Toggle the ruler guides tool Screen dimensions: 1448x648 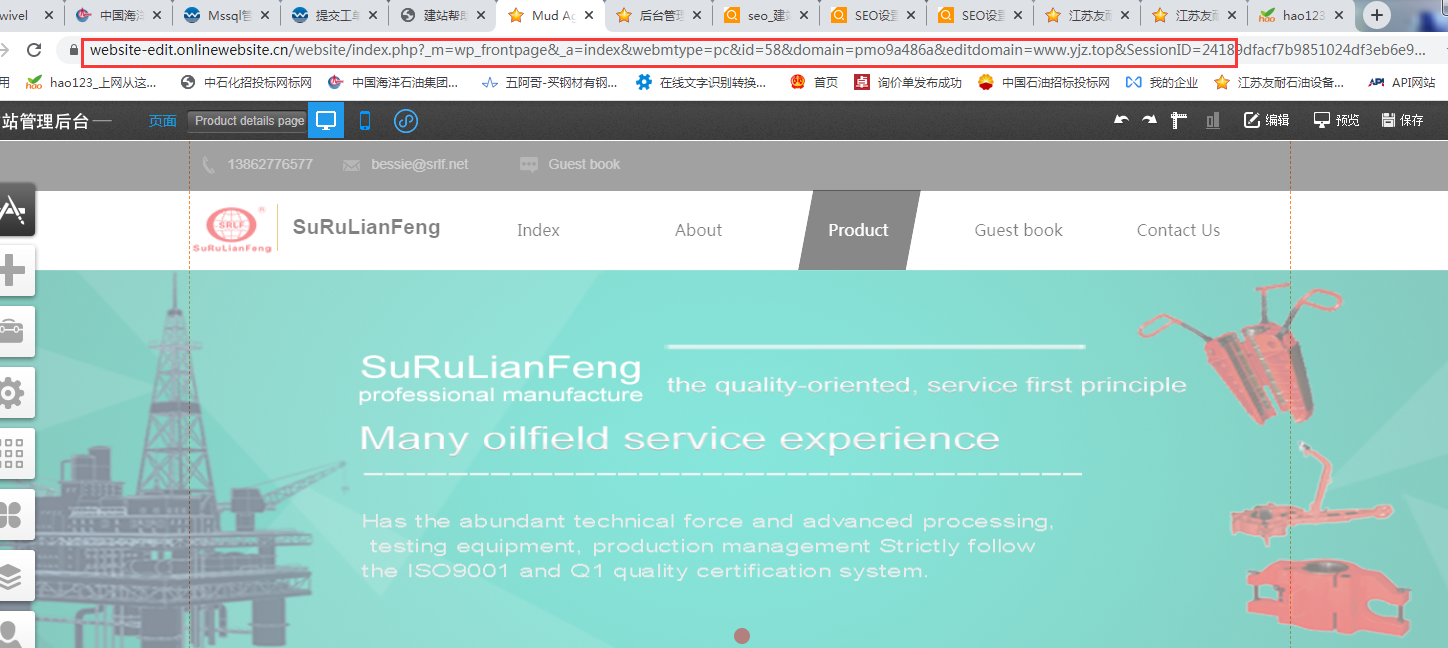1179,120
